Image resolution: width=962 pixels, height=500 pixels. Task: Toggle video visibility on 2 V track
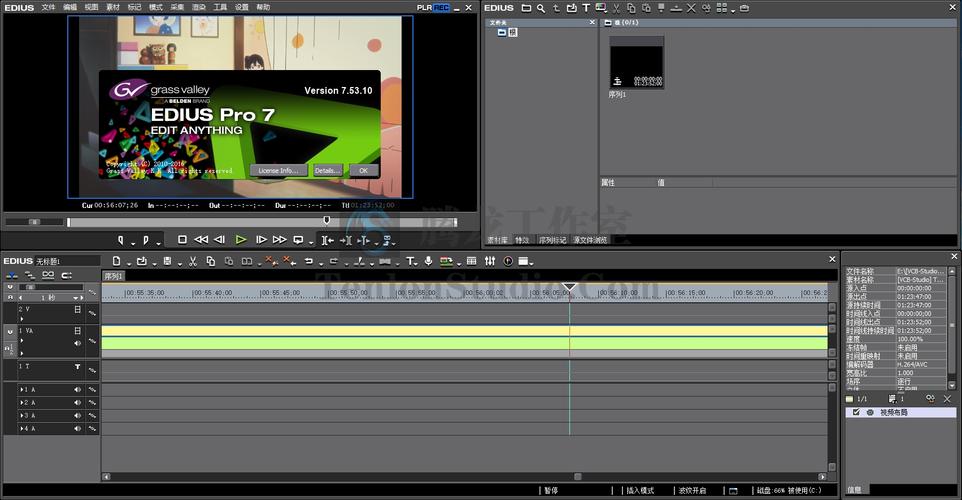coord(77,310)
